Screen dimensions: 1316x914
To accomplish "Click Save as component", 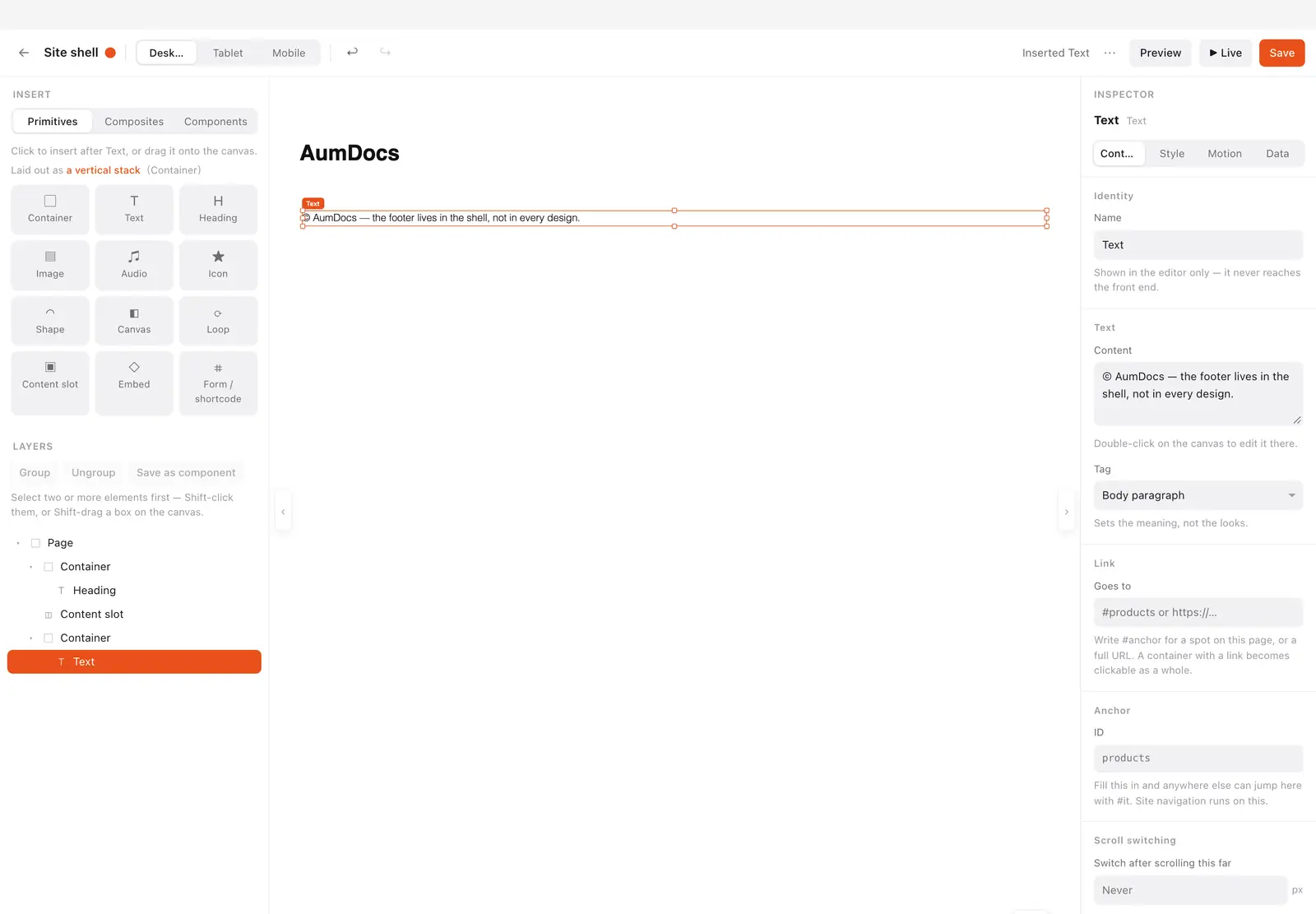I will click(186, 473).
